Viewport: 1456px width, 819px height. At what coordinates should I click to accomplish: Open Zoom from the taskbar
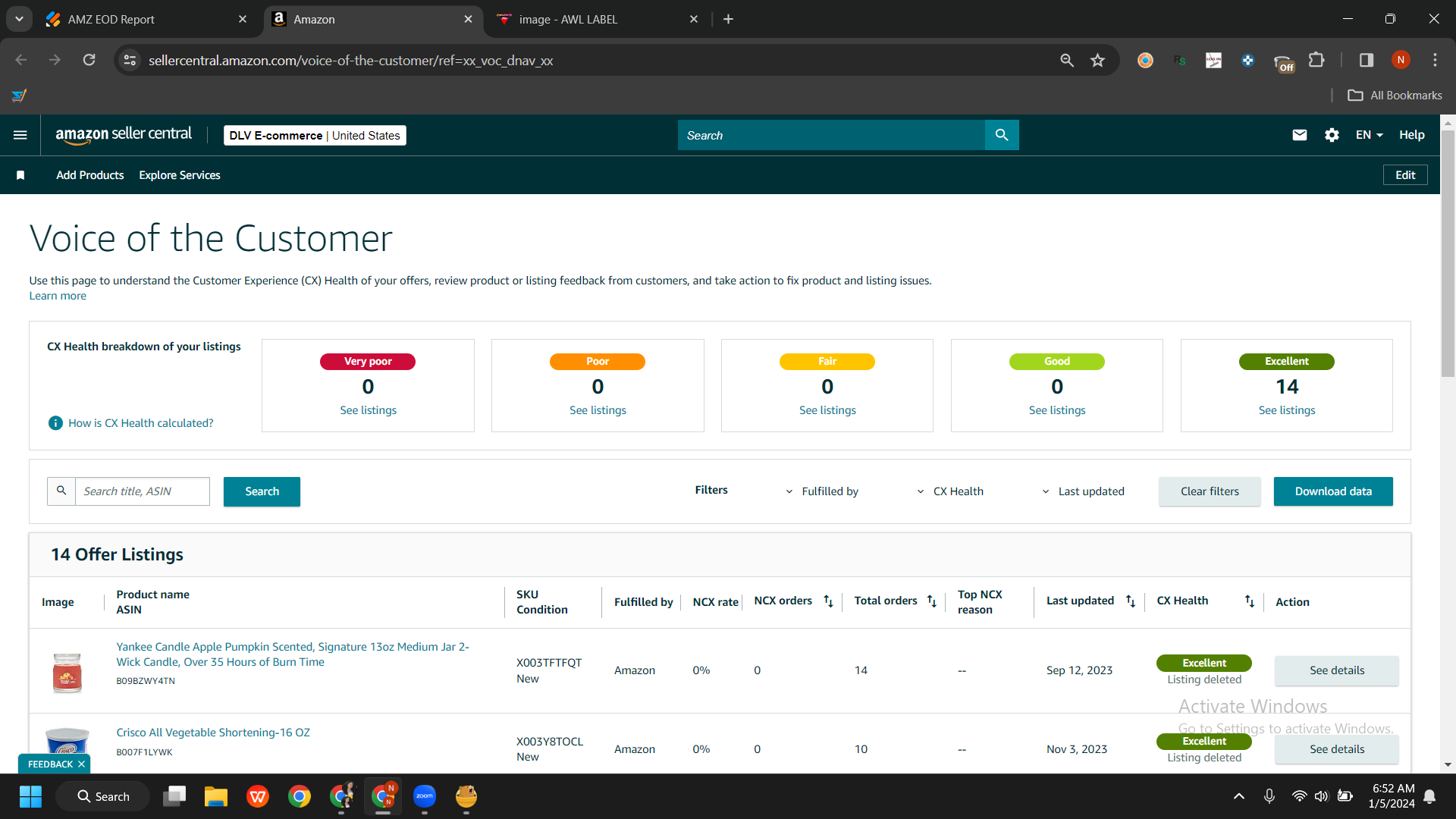[x=425, y=796]
